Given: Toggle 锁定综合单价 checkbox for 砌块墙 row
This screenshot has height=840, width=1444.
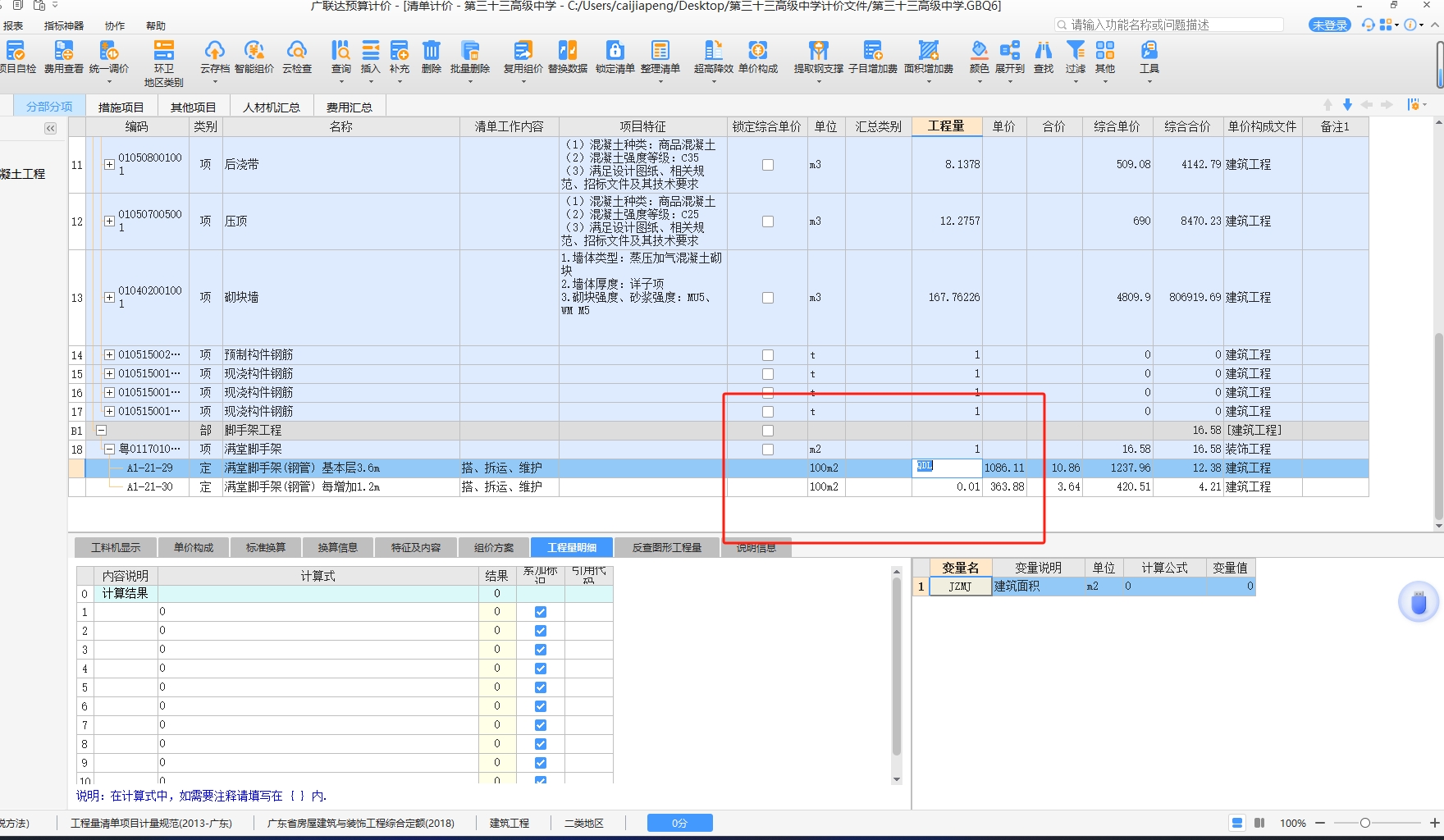Looking at the screenshot, I should tap(768, 298).
